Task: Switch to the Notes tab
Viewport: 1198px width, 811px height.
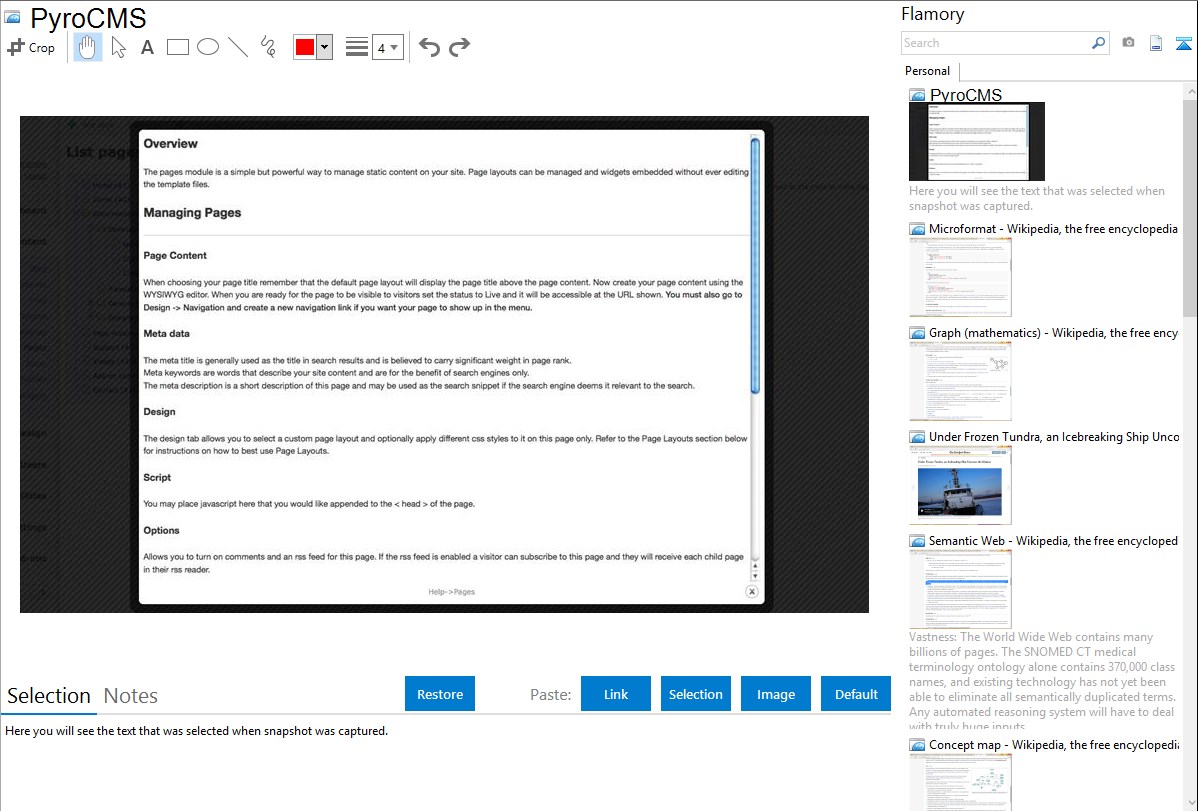Action: [131, 696]
